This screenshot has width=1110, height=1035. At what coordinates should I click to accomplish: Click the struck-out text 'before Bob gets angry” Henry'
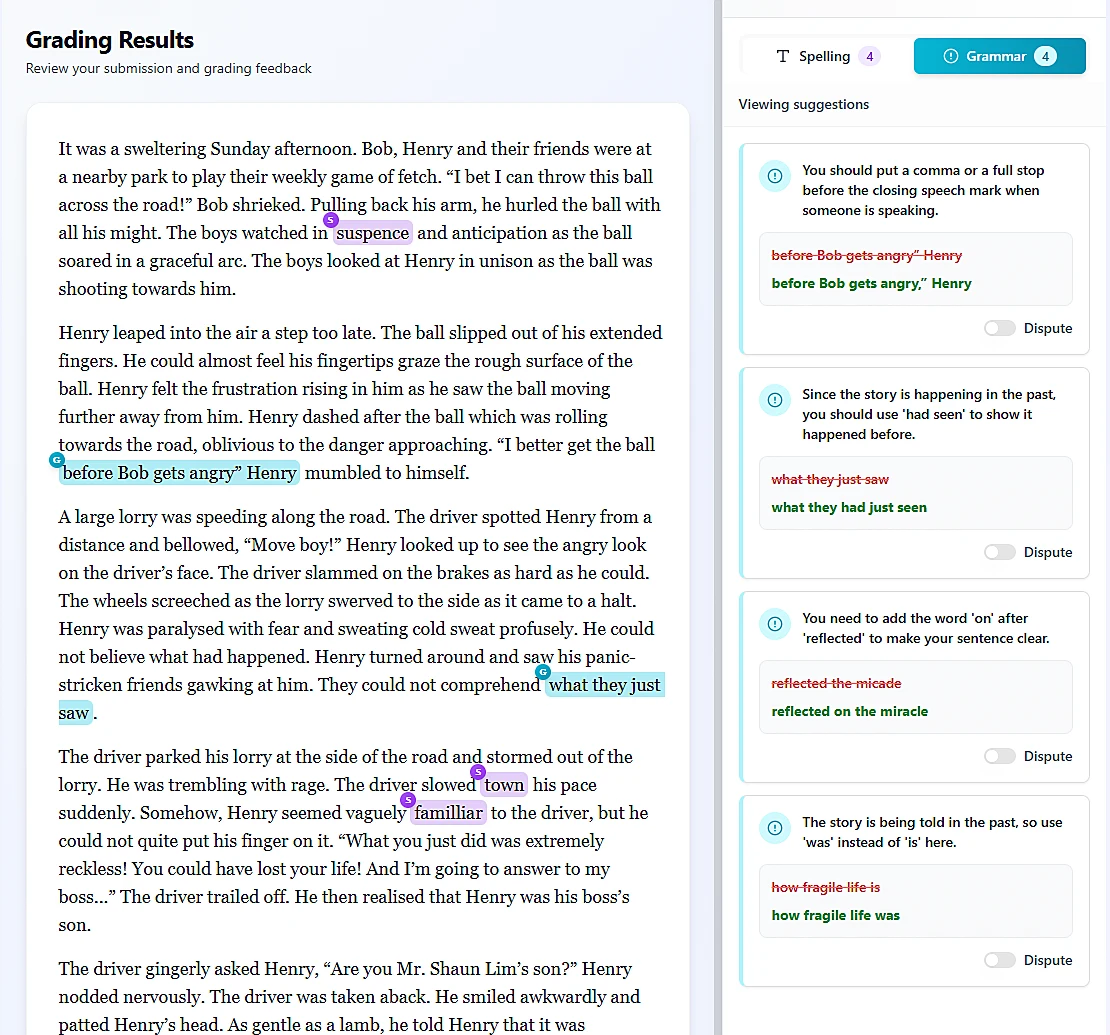(866, 255)
